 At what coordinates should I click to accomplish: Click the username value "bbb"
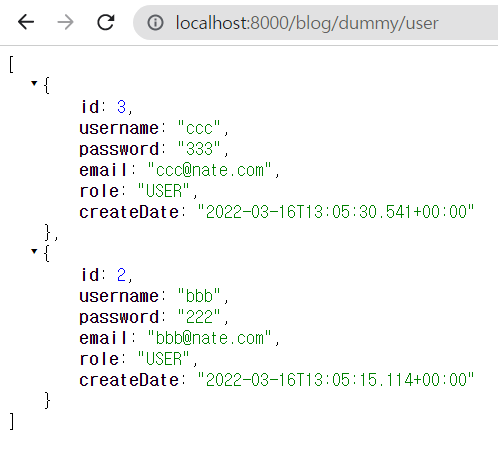tap(199, 296)
